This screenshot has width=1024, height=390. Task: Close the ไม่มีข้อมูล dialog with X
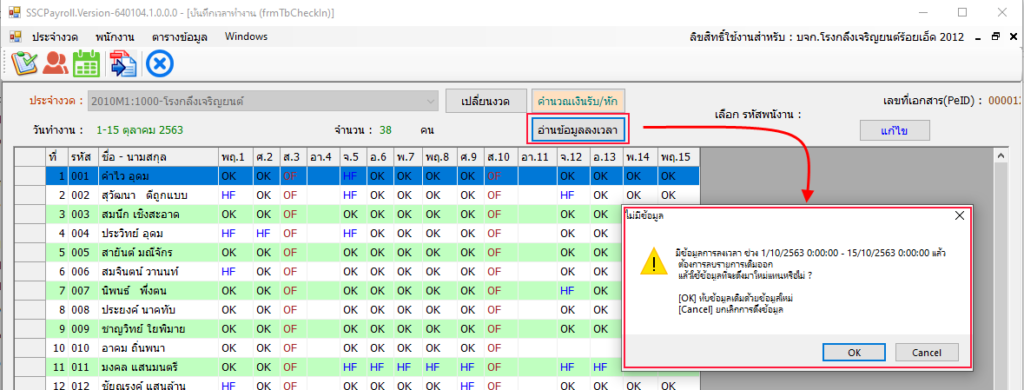[x=959, y=216]
